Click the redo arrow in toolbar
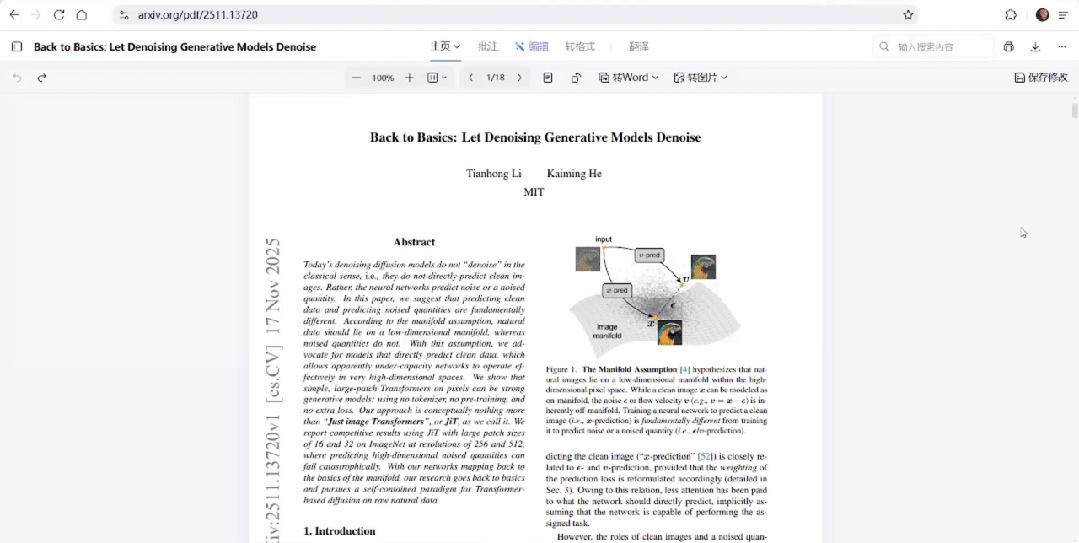1079x543 pixels. pyautogui.click(x=42, y=78)
